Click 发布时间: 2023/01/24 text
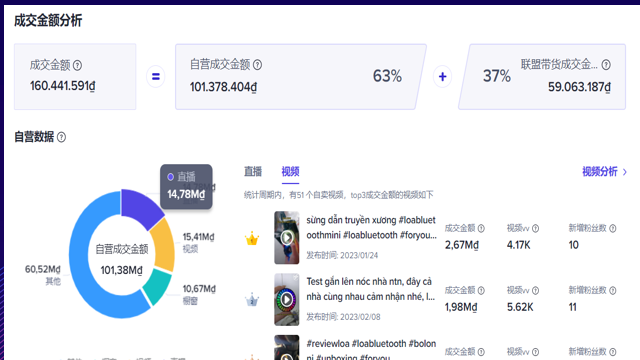This screenshot has width=640, height=360. click(342, 256)
